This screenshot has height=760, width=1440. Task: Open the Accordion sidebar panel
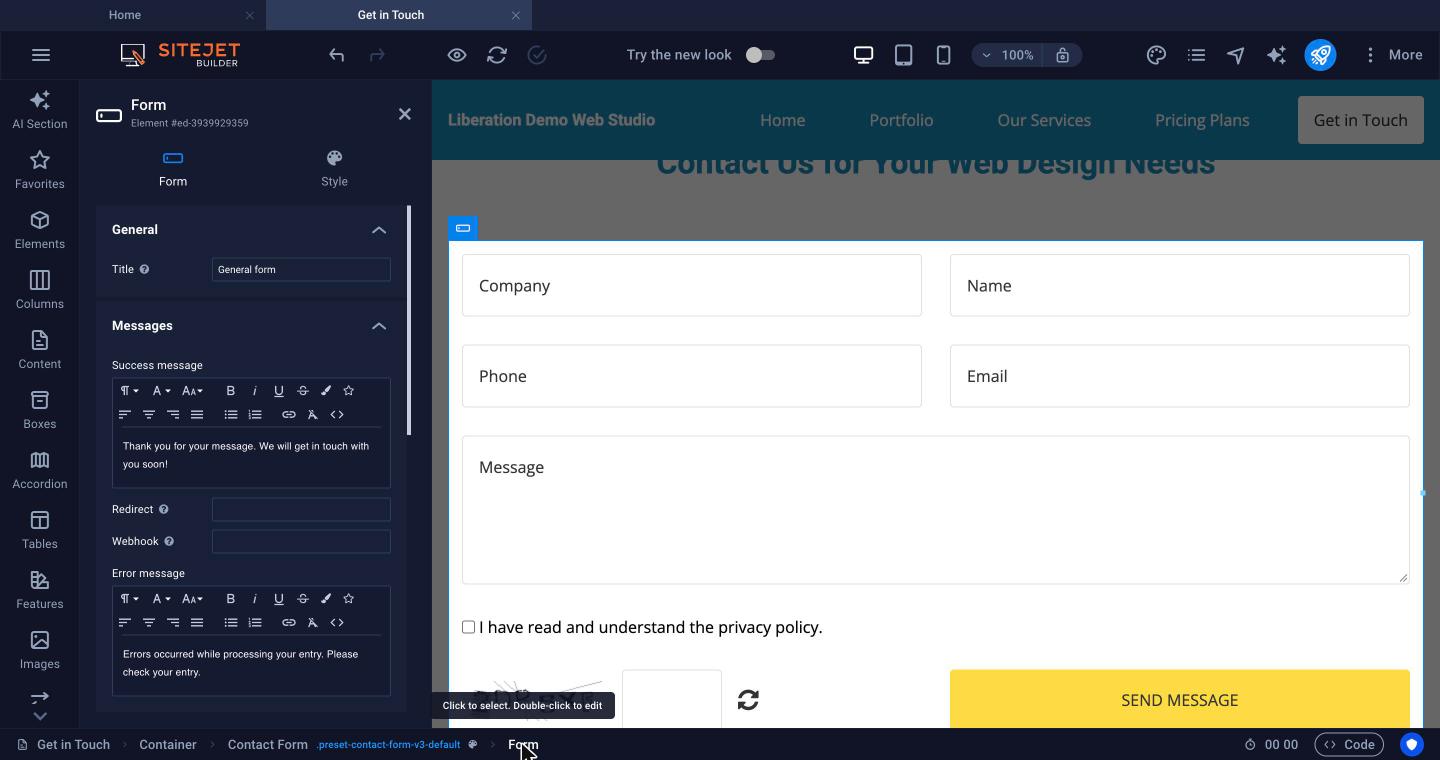pos(40,470)
